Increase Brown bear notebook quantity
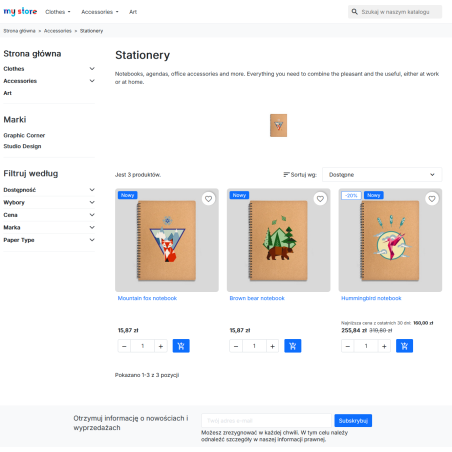The height and width of the screenshot is (452, 452). (272, 346)
